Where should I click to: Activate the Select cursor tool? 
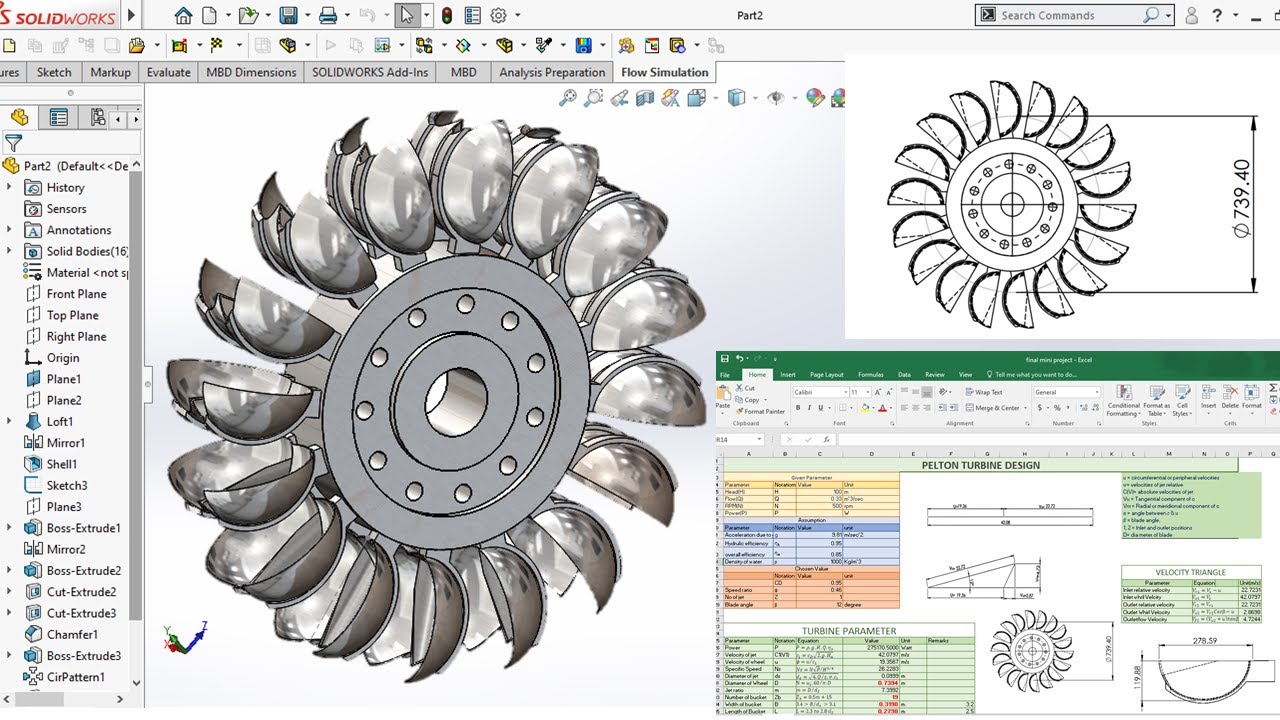(406, 16)
